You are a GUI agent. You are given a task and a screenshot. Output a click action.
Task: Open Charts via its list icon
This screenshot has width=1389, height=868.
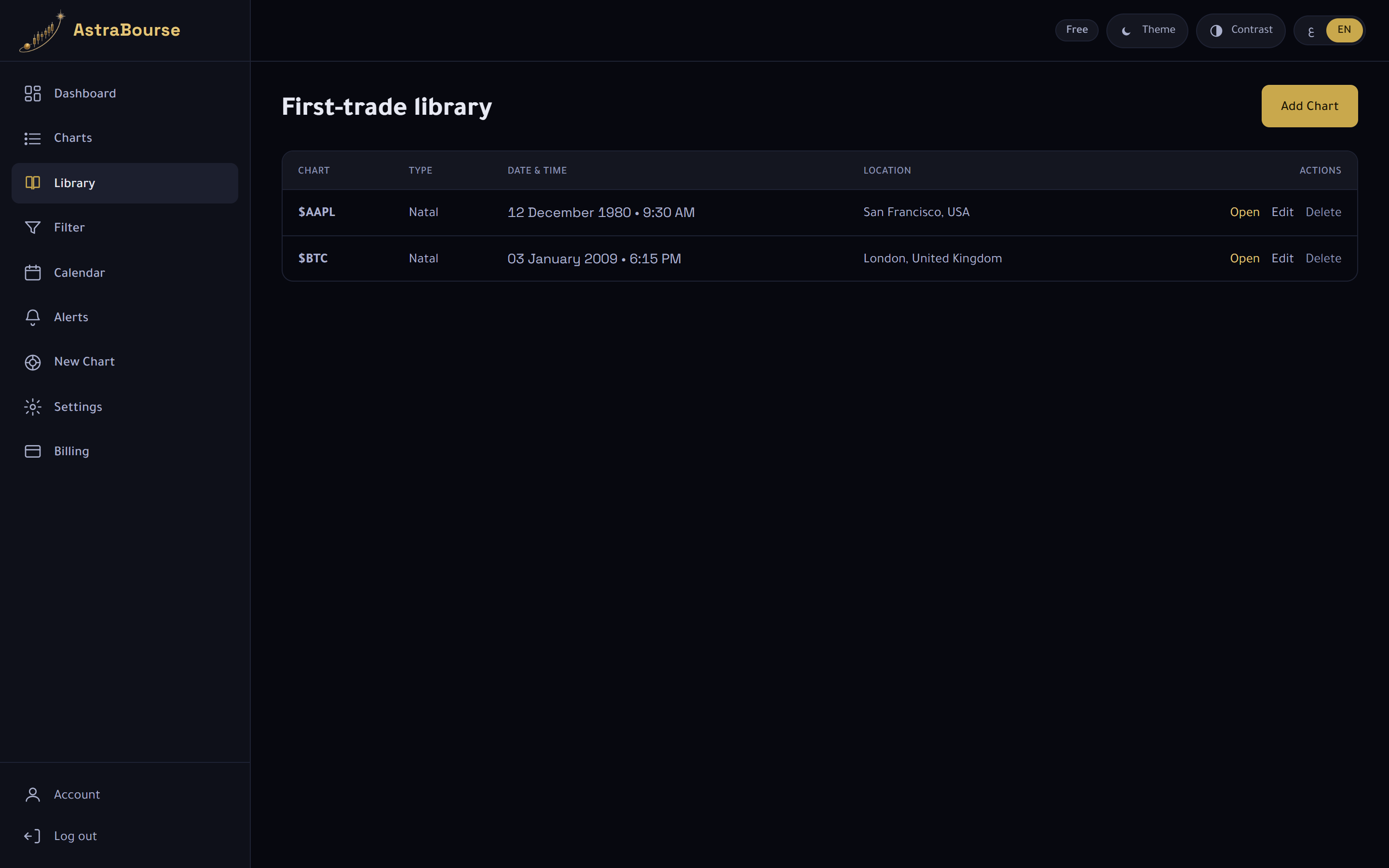pos(33,138)
